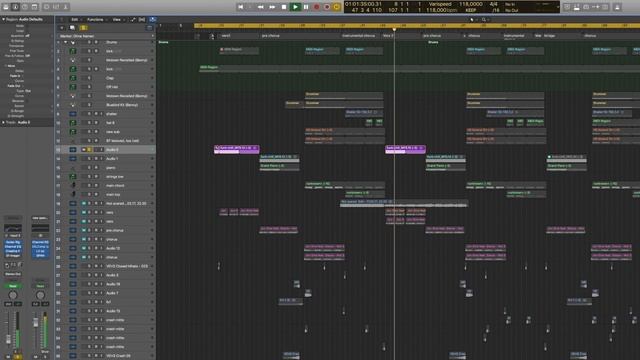
Task: Adjust the left channel strip volume fader
Action: pyautogui.click(x=8, y=338)
